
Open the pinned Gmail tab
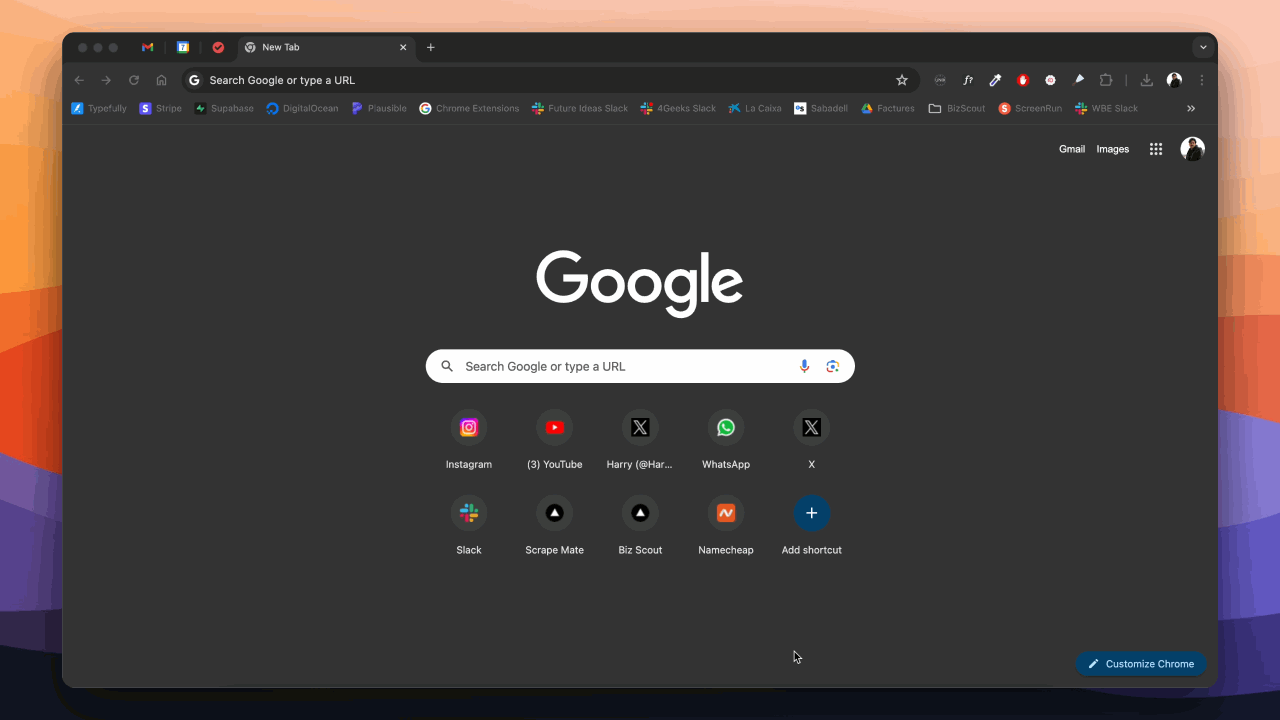147,47
